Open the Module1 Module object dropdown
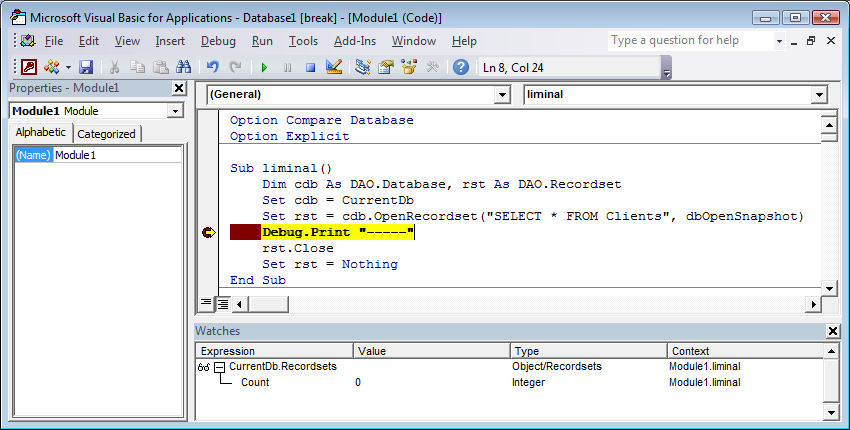The width and height of the screenshot is (850, 430). coord(175,111)
